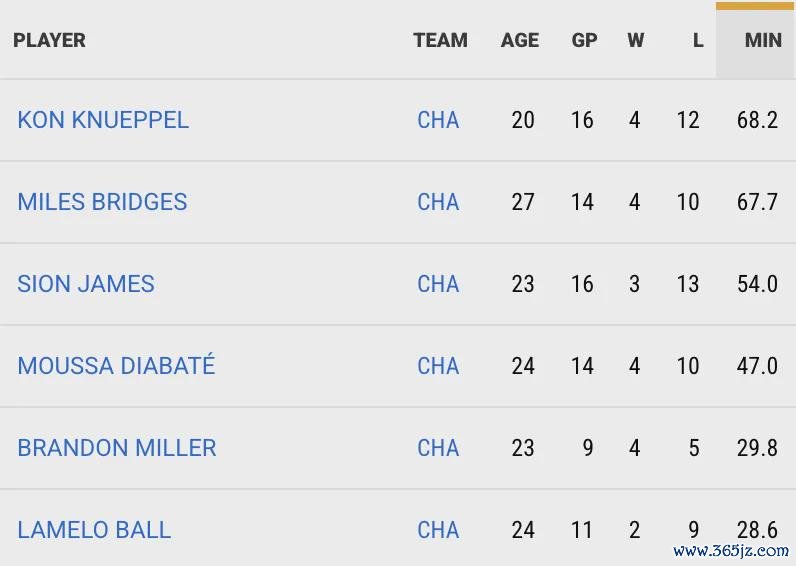Sort table by MIN column header

point(763,41)
